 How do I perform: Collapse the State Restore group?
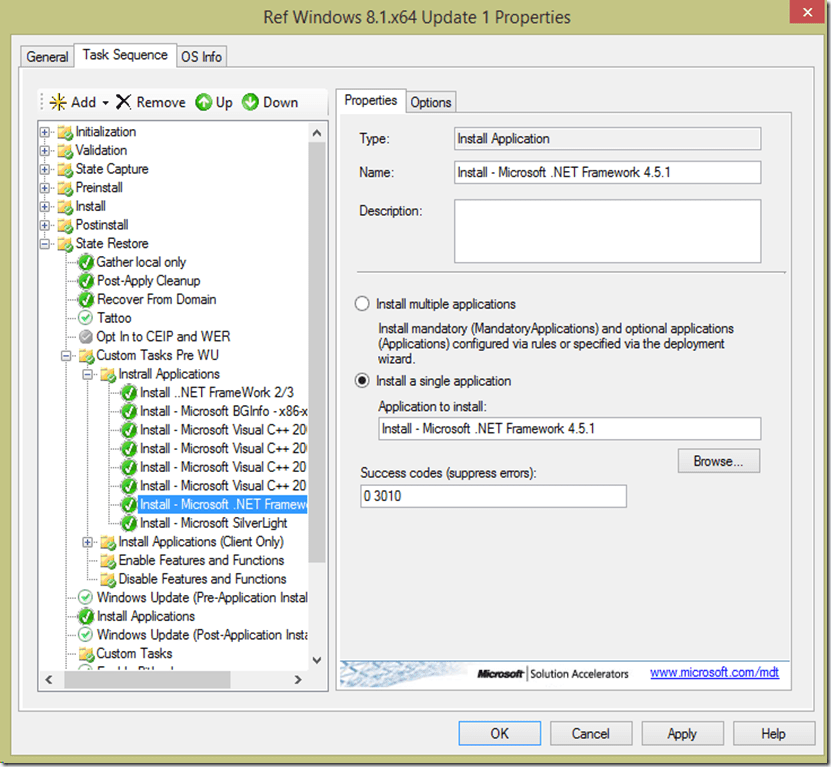pos(45,244)
